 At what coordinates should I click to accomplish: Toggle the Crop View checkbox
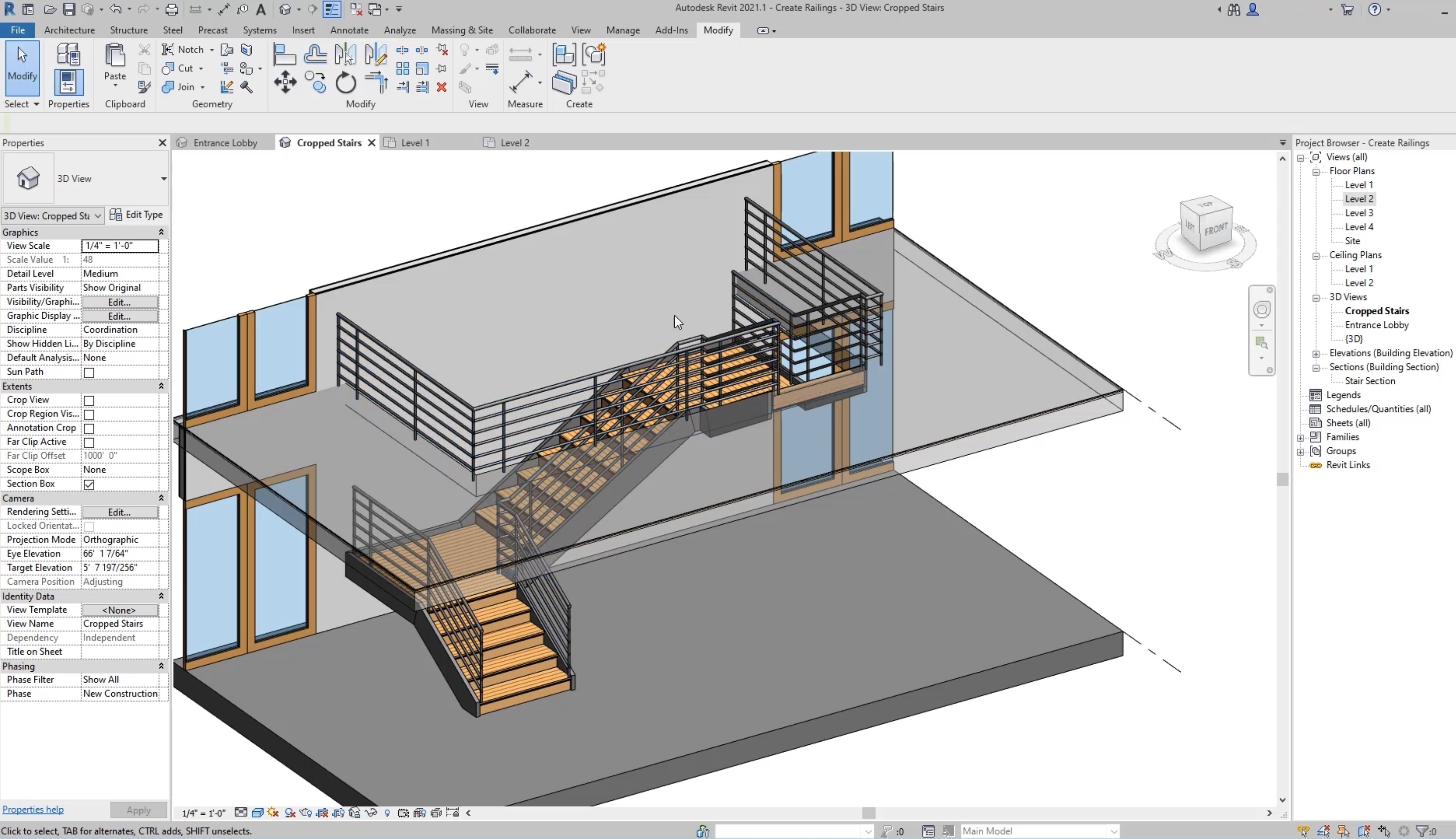coord(89,401)
